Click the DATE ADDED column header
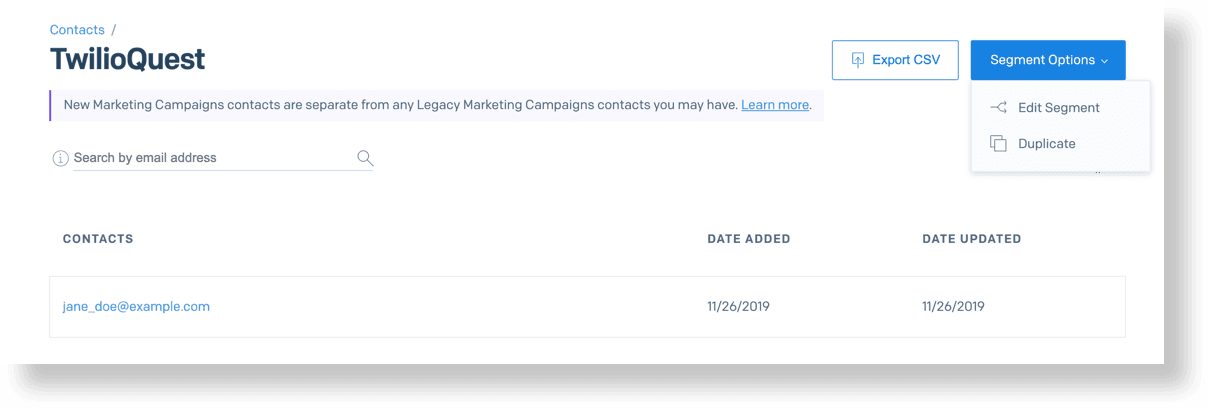 coord(749,239)
